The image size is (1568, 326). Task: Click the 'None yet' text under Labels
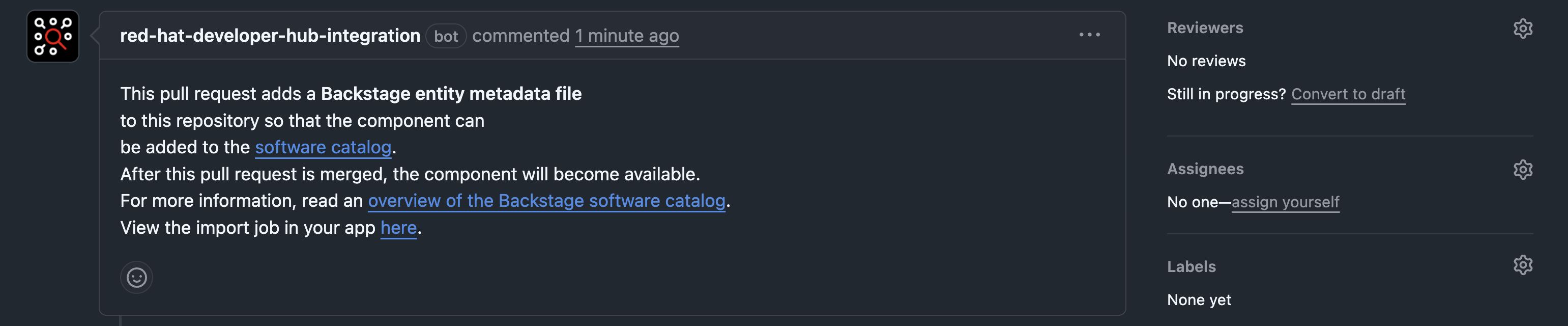tap(1199, 300)
